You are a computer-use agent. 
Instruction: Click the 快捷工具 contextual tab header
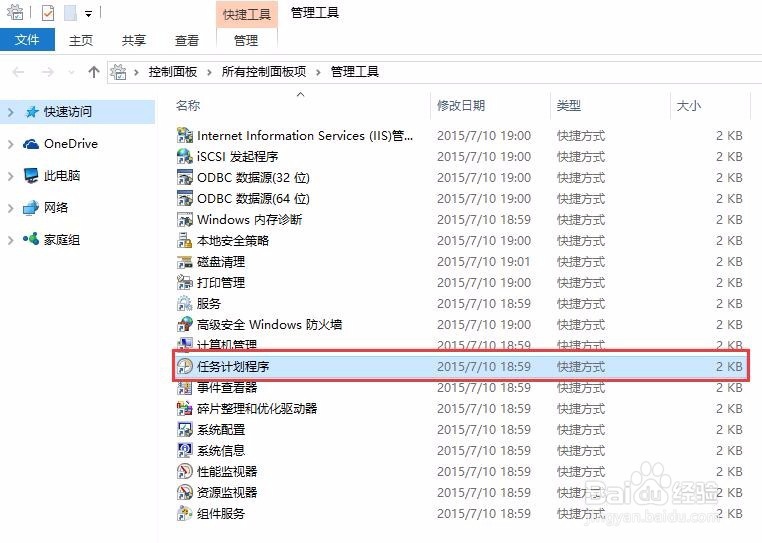(x=247, y=14)
